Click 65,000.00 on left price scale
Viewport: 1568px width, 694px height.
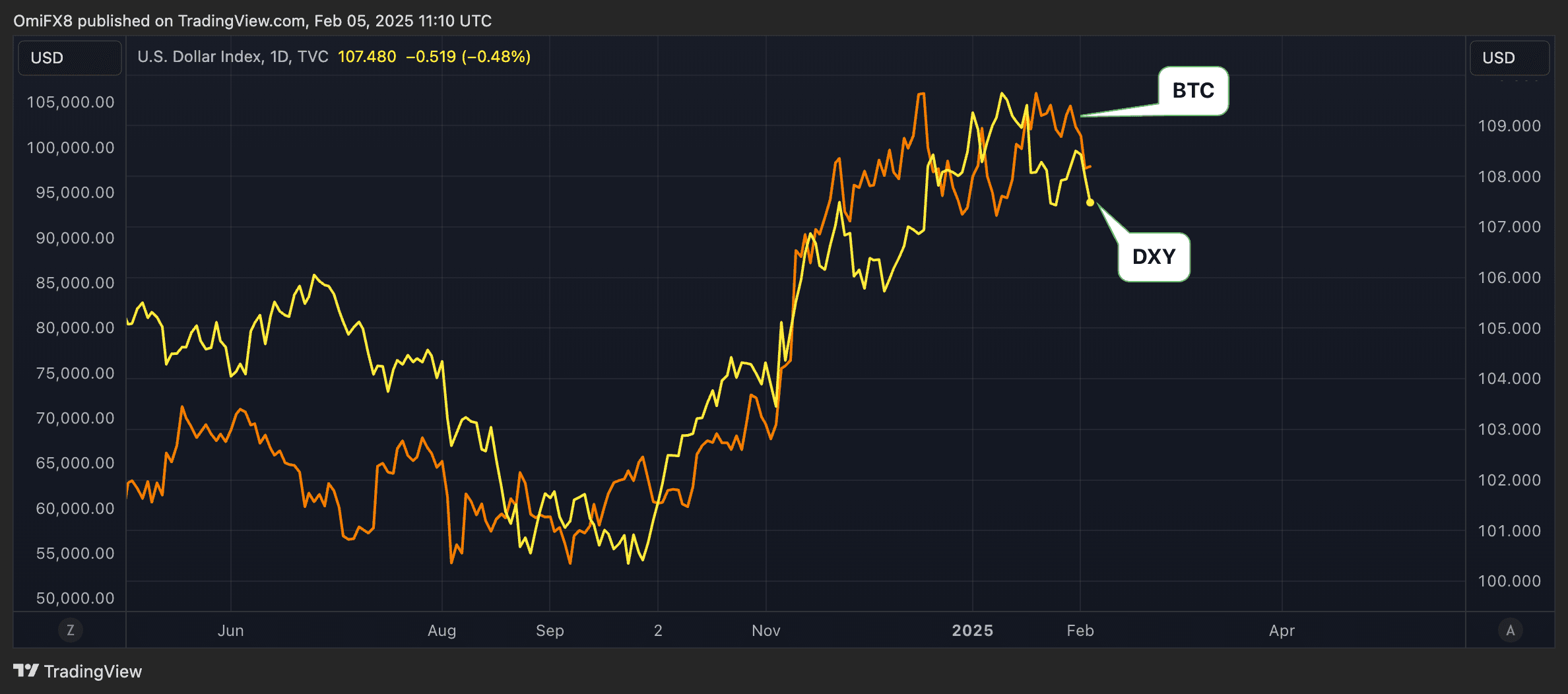(75, 463)
